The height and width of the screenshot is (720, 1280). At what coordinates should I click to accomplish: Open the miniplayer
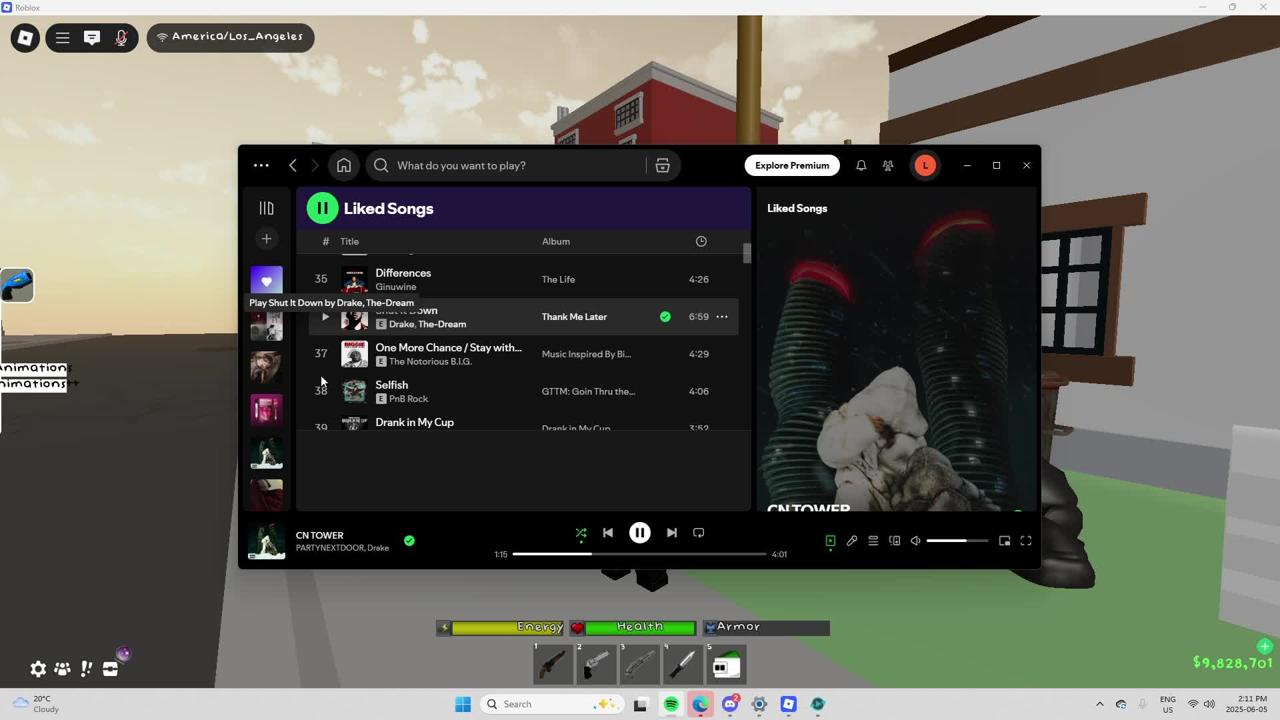(x=1004, y=541)
